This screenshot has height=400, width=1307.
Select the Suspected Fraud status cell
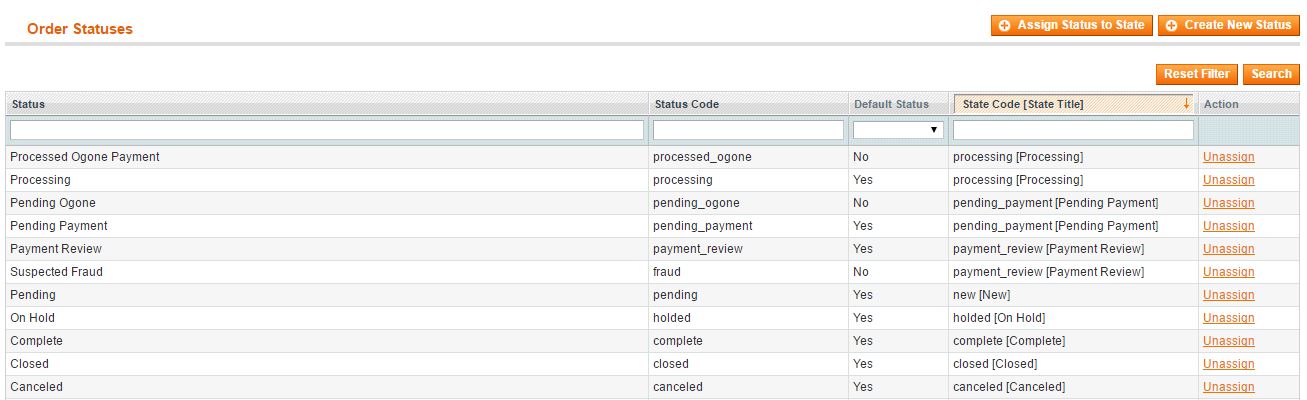[327, 272]
